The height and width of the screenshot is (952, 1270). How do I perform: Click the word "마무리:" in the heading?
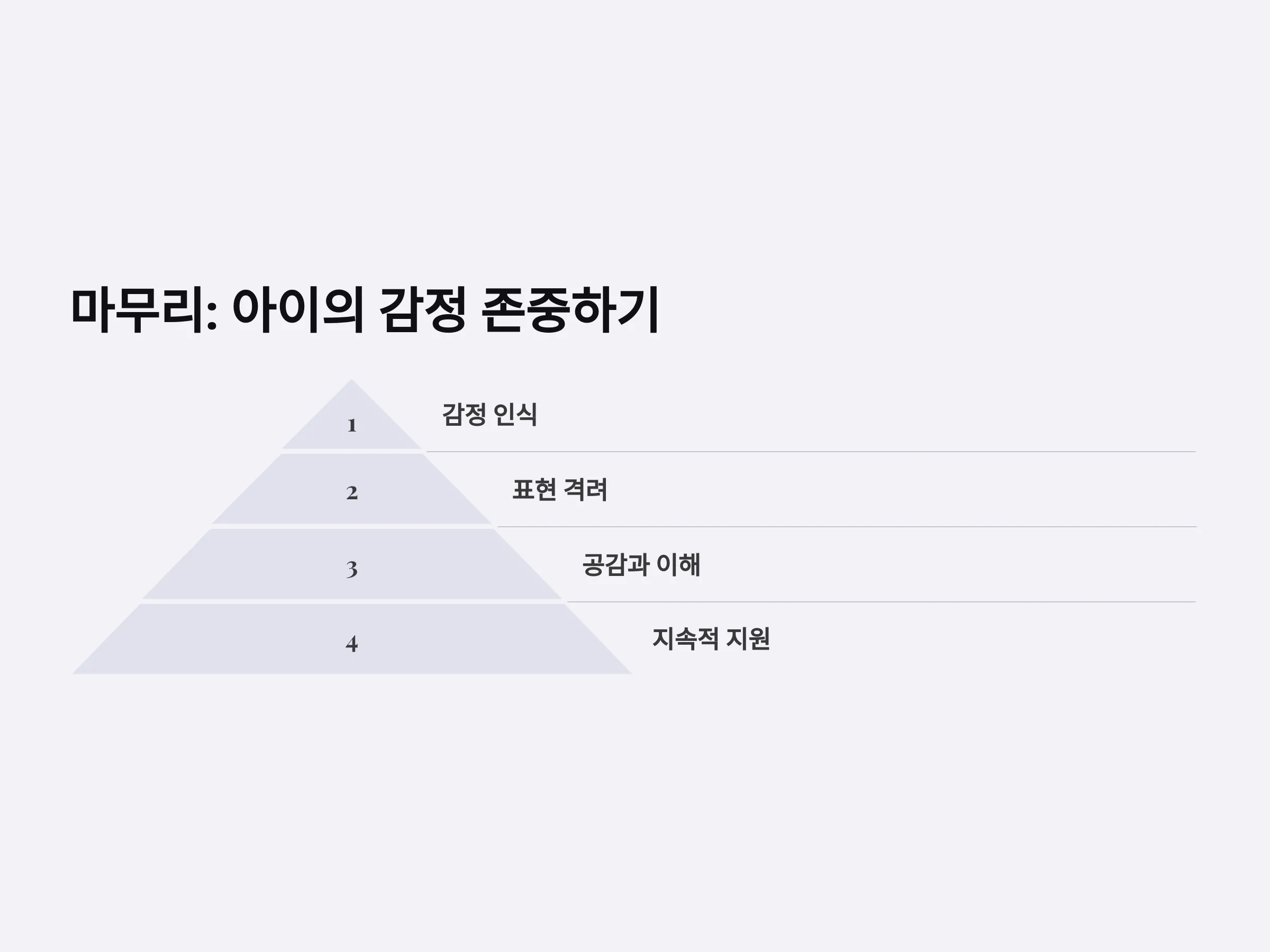tap(144, 310)
